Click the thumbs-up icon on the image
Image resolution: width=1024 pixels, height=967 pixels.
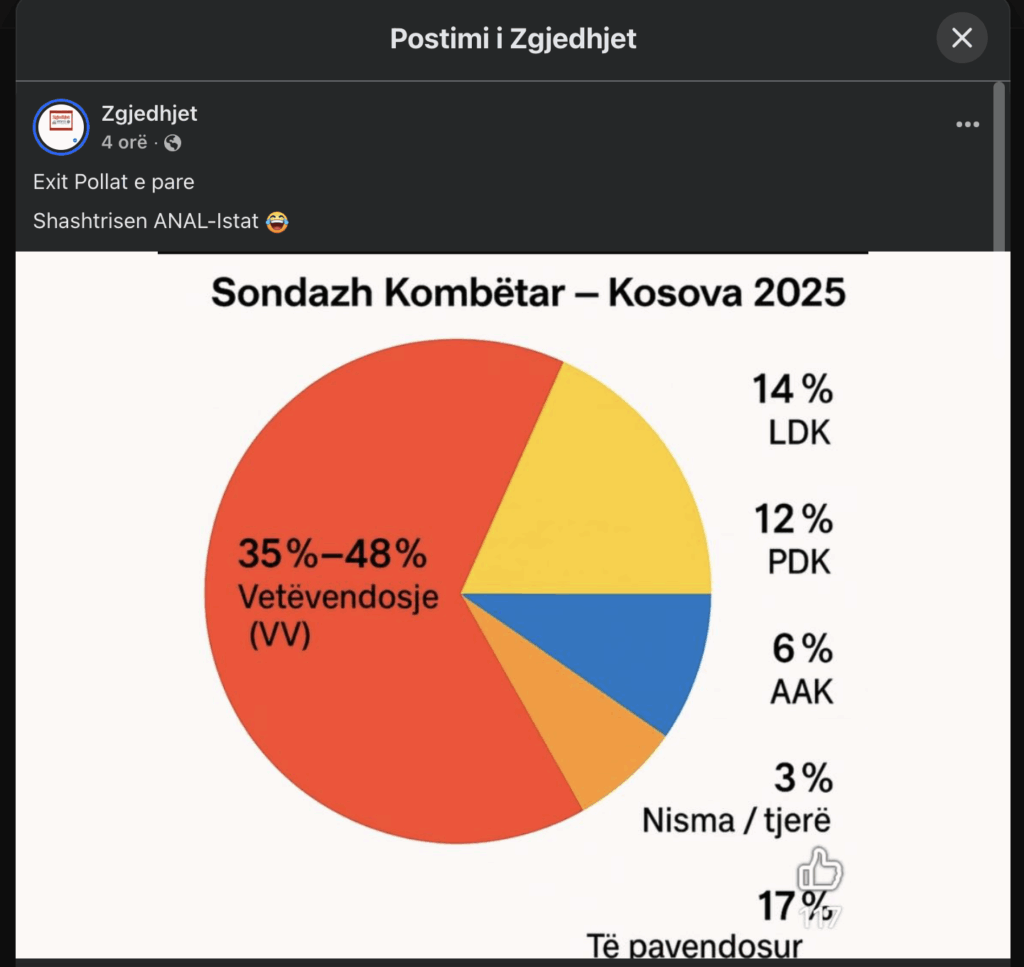820,870
